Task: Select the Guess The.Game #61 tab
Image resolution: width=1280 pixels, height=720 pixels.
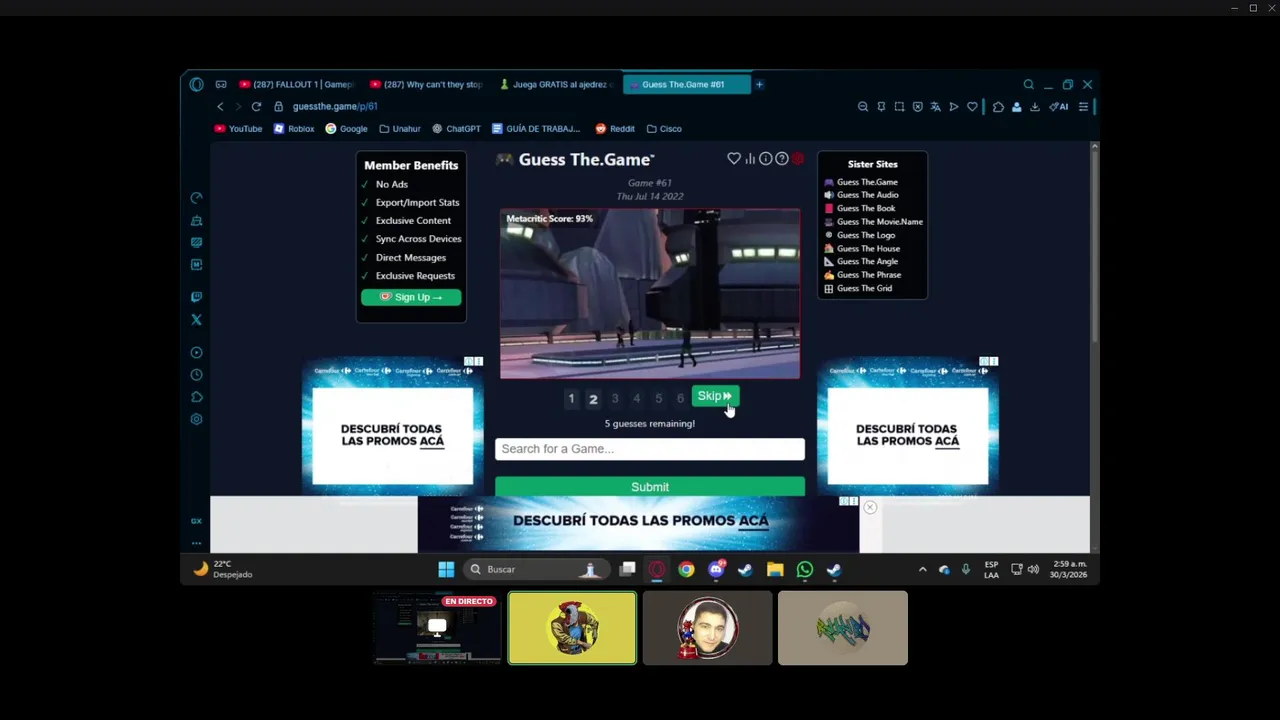Action: pyautogui.click(x=686, y=84)
